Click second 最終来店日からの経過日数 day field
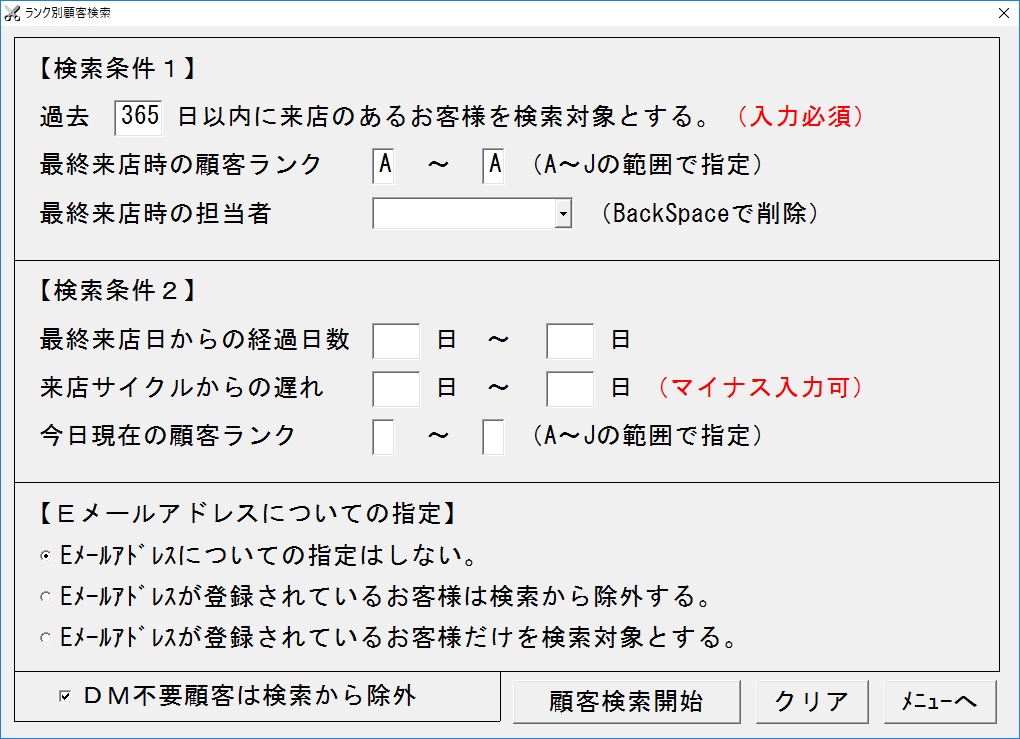Screen dimensions: 1020x739 [570, 341]
